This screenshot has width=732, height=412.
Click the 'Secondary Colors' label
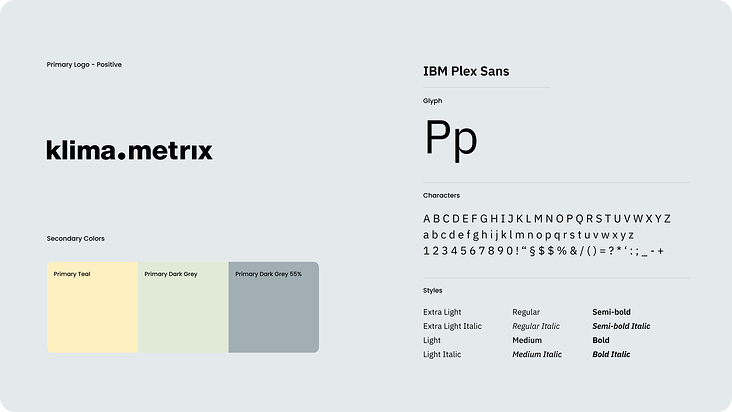[76, 238]
